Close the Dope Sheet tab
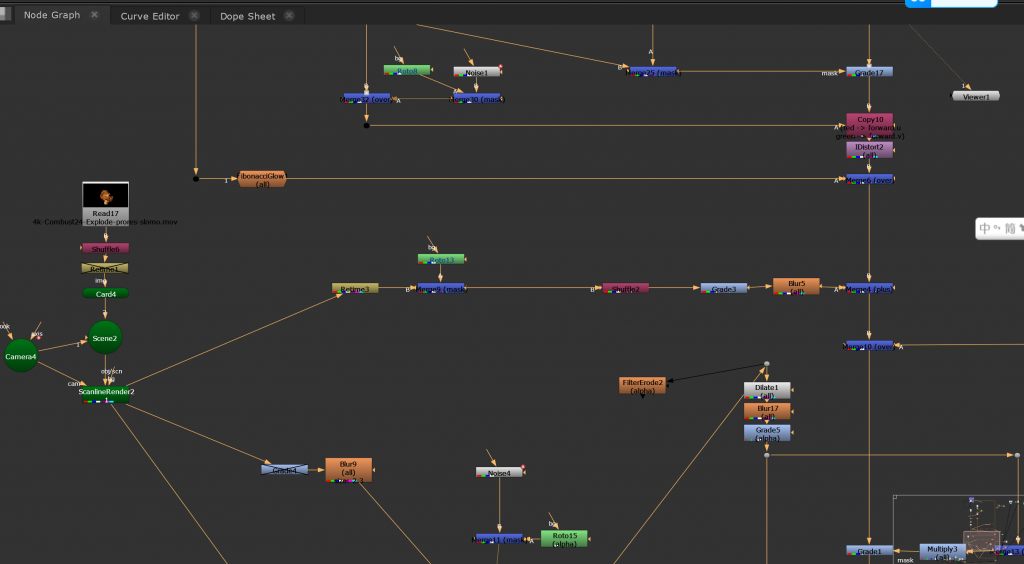This screenshot has height=564, width=1024. [289, 15]
